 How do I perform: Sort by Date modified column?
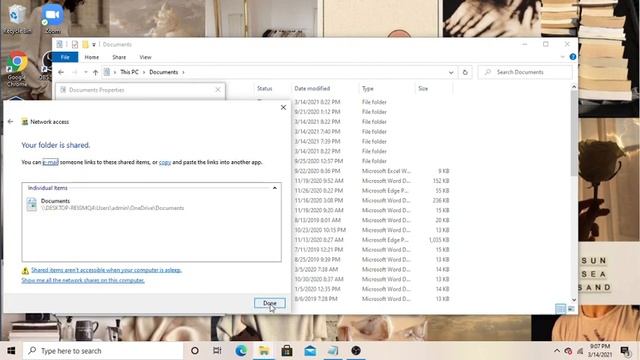click(x=312, y=89)
